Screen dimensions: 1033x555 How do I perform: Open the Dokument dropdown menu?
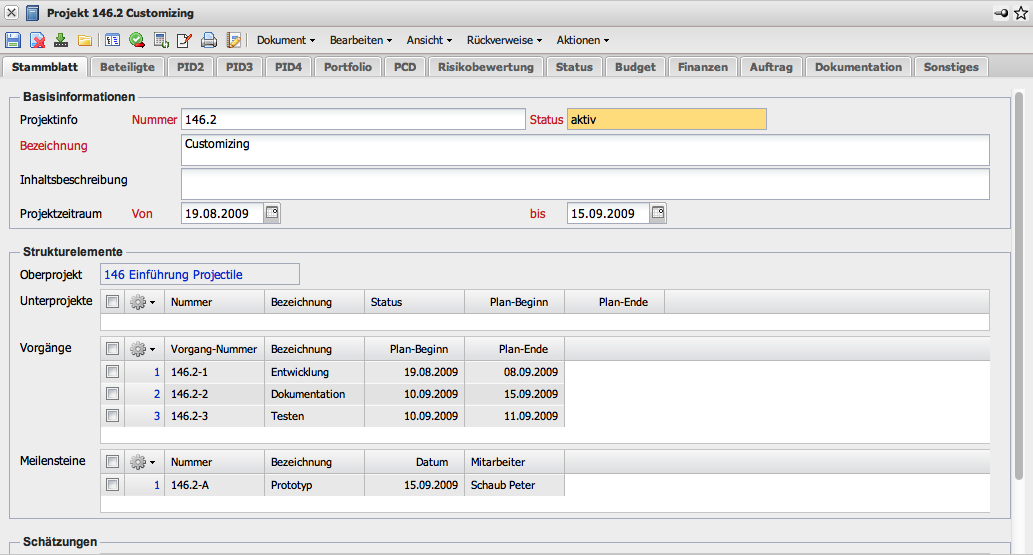(x=286, y=40)
